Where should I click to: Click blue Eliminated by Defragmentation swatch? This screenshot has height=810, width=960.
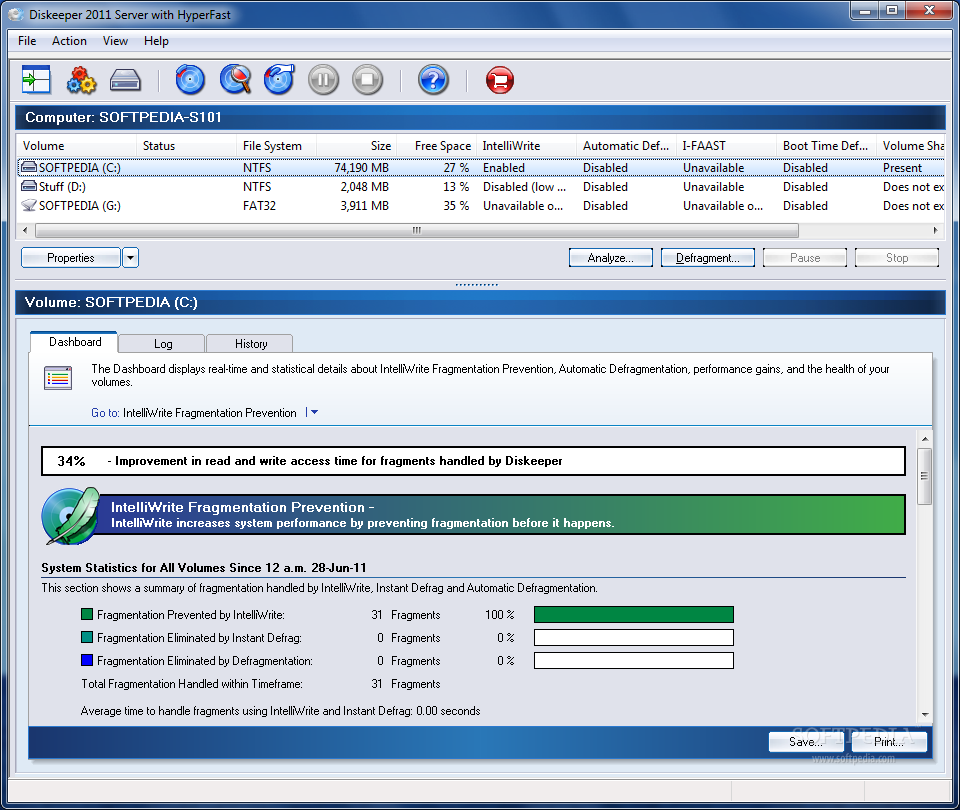click(x=87, y=660)
